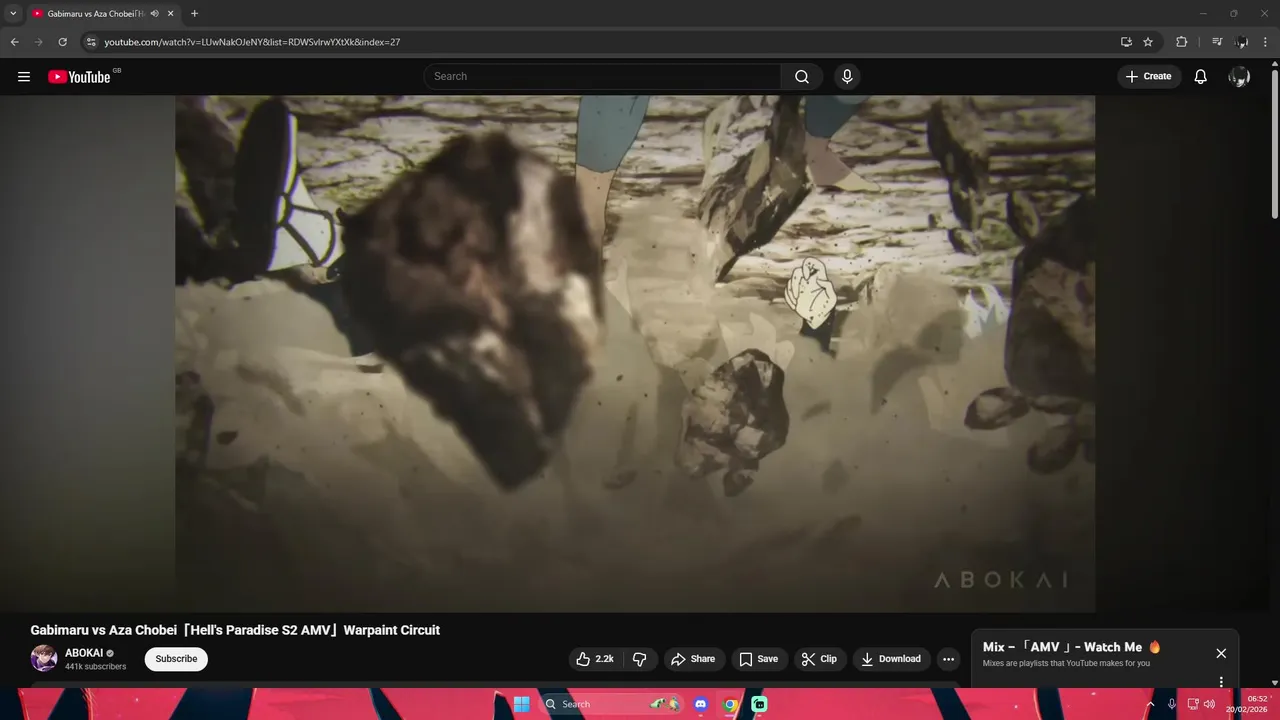Open system volume control
The width and height of the screenshot is (1280, 720).
[1209, 704]
